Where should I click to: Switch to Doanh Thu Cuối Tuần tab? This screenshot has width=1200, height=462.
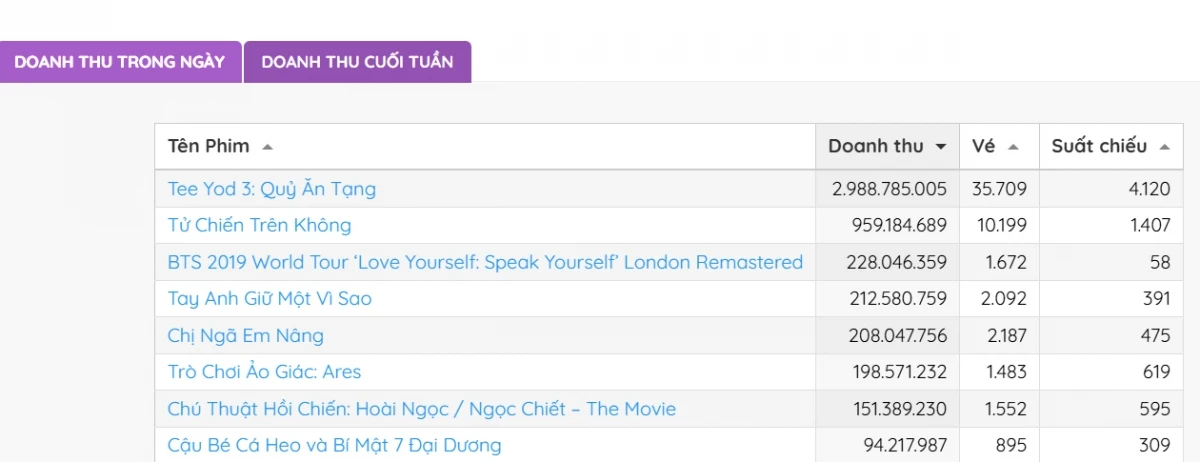[357, 62]
